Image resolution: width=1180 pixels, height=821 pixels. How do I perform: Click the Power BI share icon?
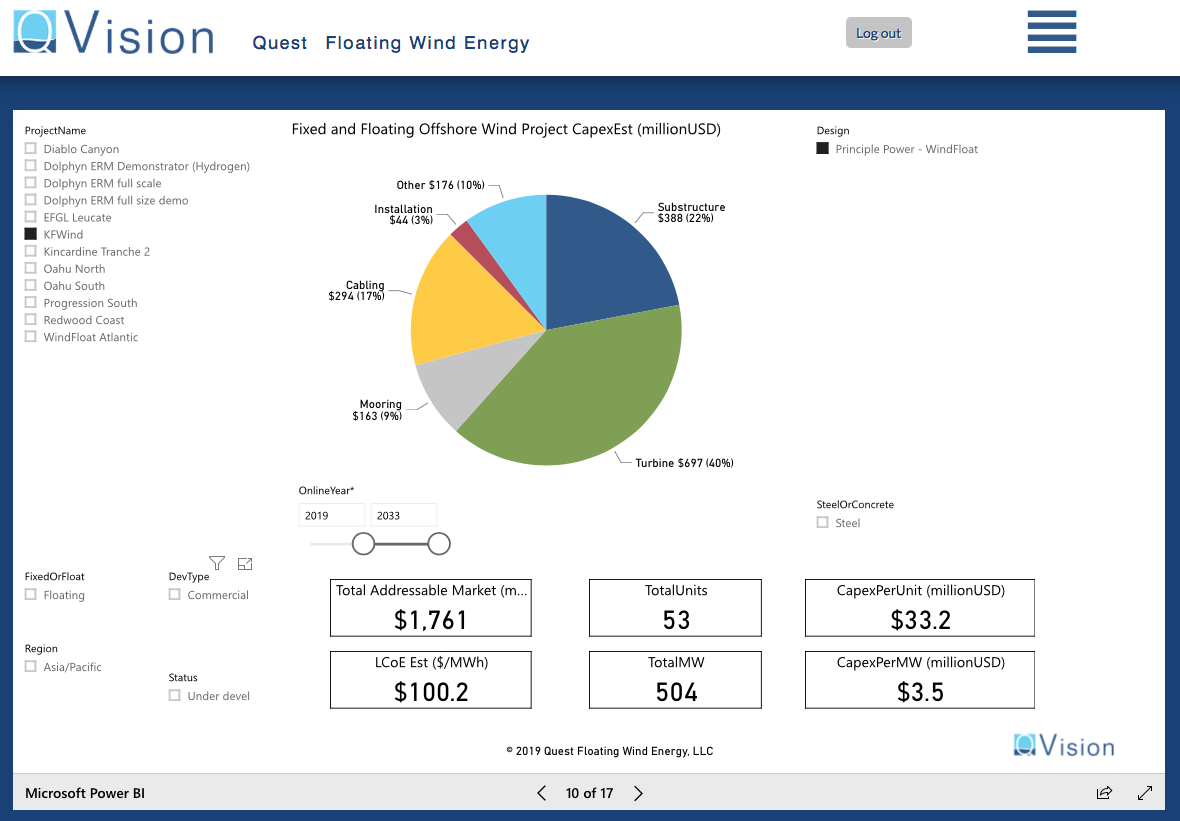(1104, 792)
